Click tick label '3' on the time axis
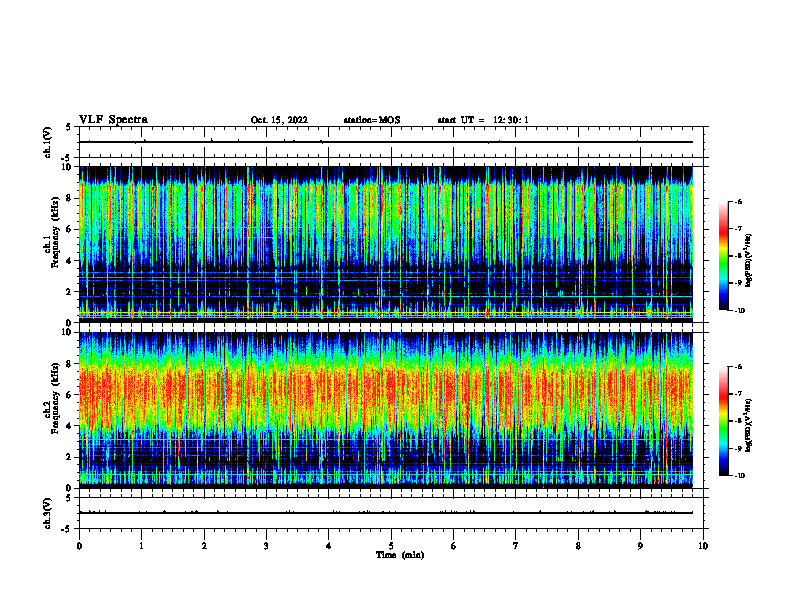Image resolution: width=792 pixels, height=612 pixels. coord(266,546)
